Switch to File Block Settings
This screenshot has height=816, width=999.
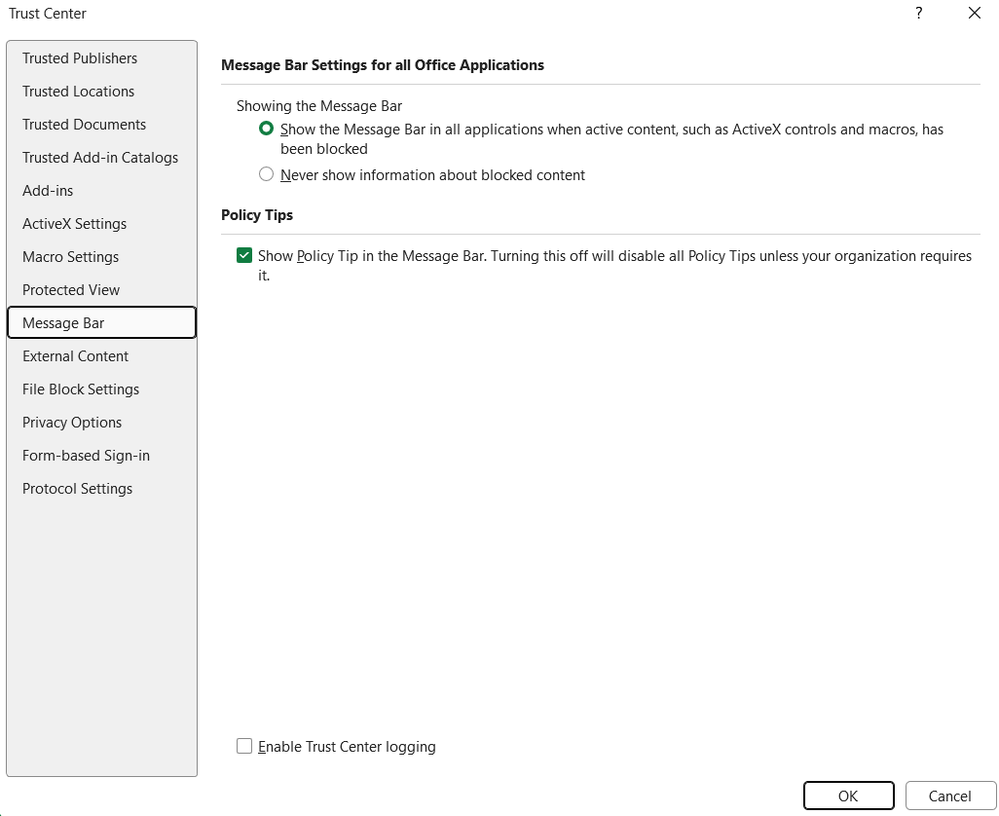point(81,389)
